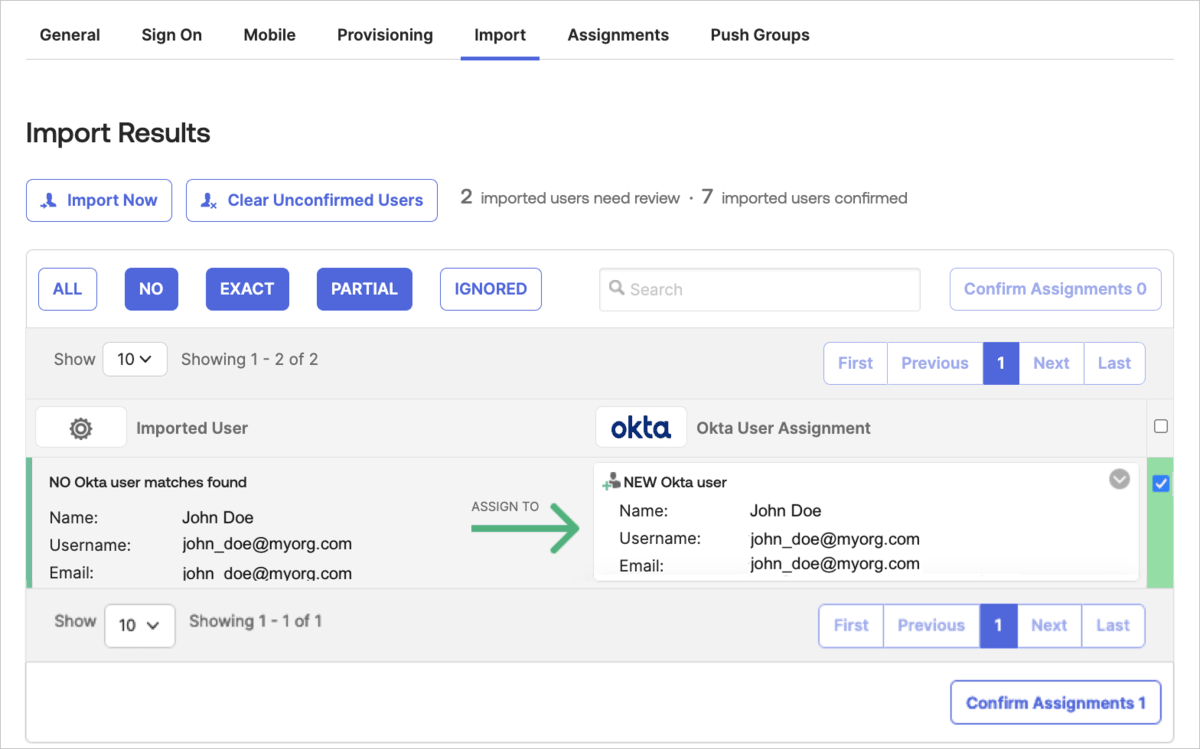Click Okta User Assignment column header

[784, 428]
